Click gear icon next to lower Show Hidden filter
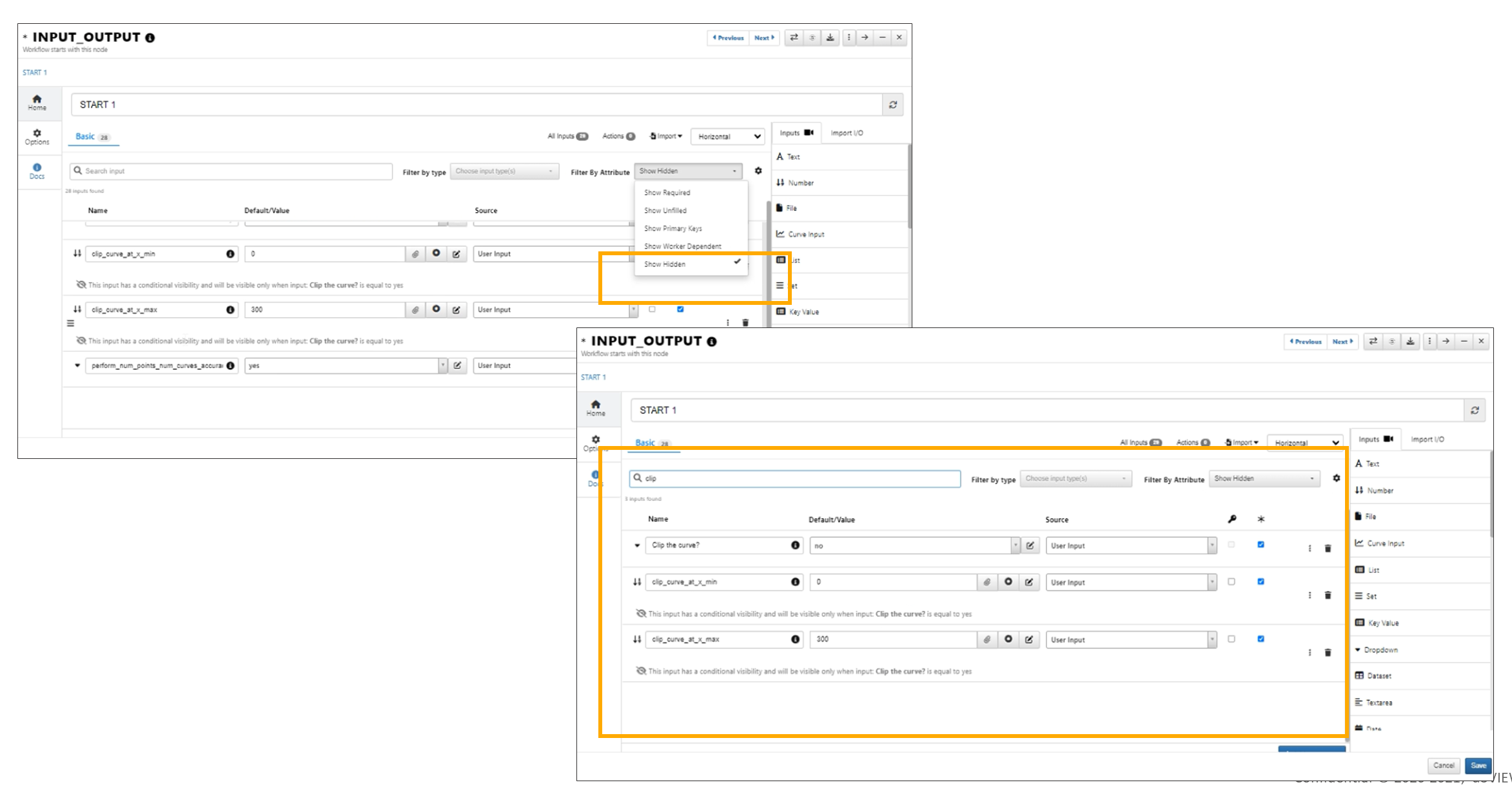 1336,478
